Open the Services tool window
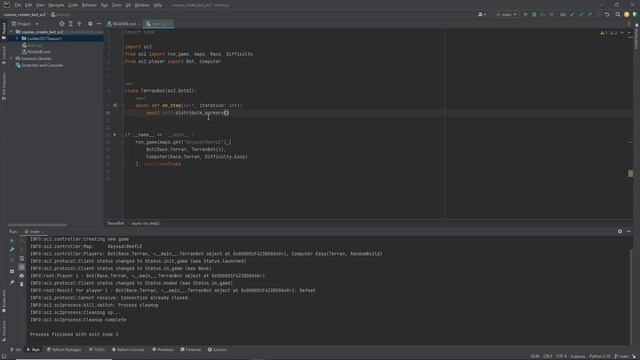640x360 pixels. 217,350
